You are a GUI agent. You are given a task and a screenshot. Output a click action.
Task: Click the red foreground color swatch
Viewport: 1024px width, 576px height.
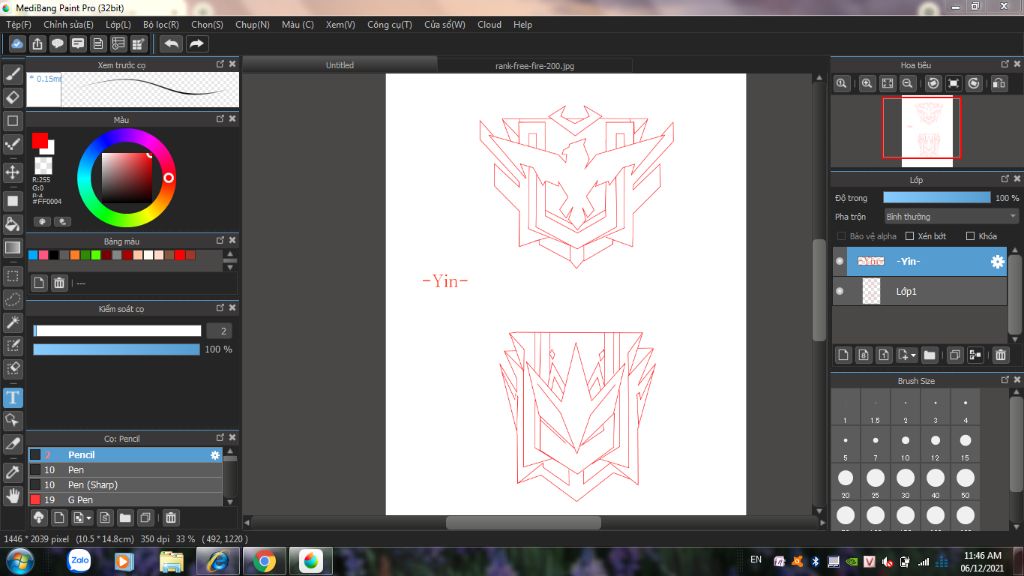(39, 140)
